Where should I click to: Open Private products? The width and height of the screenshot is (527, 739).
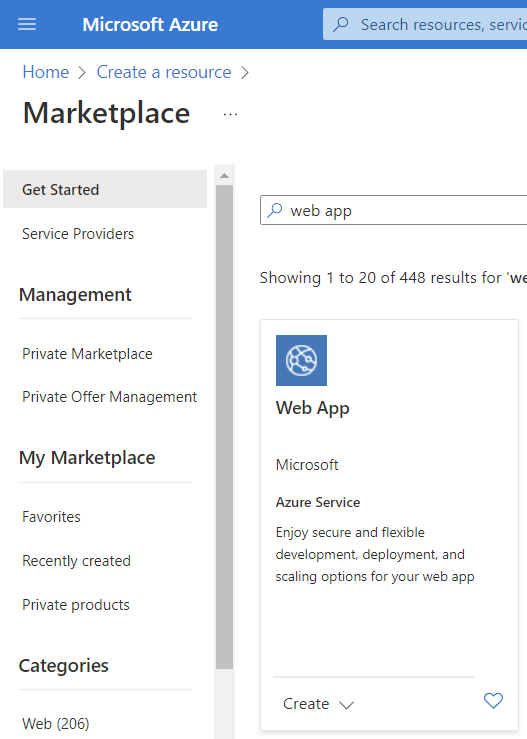tap(76, 605)
